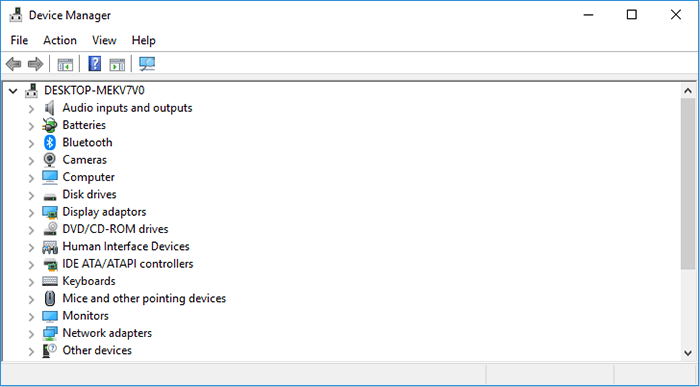Select the Bluetooth category icon
Viewport: 700px width, 387px height.
click(x=50, y=142)
